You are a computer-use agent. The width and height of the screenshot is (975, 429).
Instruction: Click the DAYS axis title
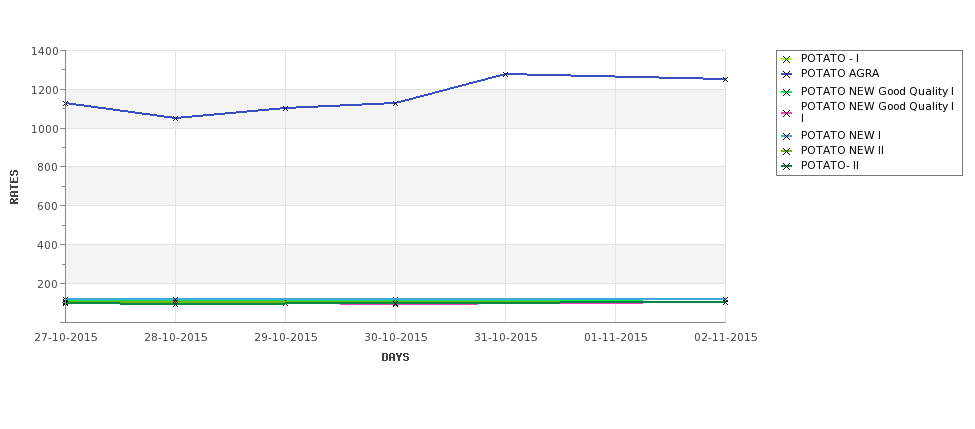coord(395,358)
